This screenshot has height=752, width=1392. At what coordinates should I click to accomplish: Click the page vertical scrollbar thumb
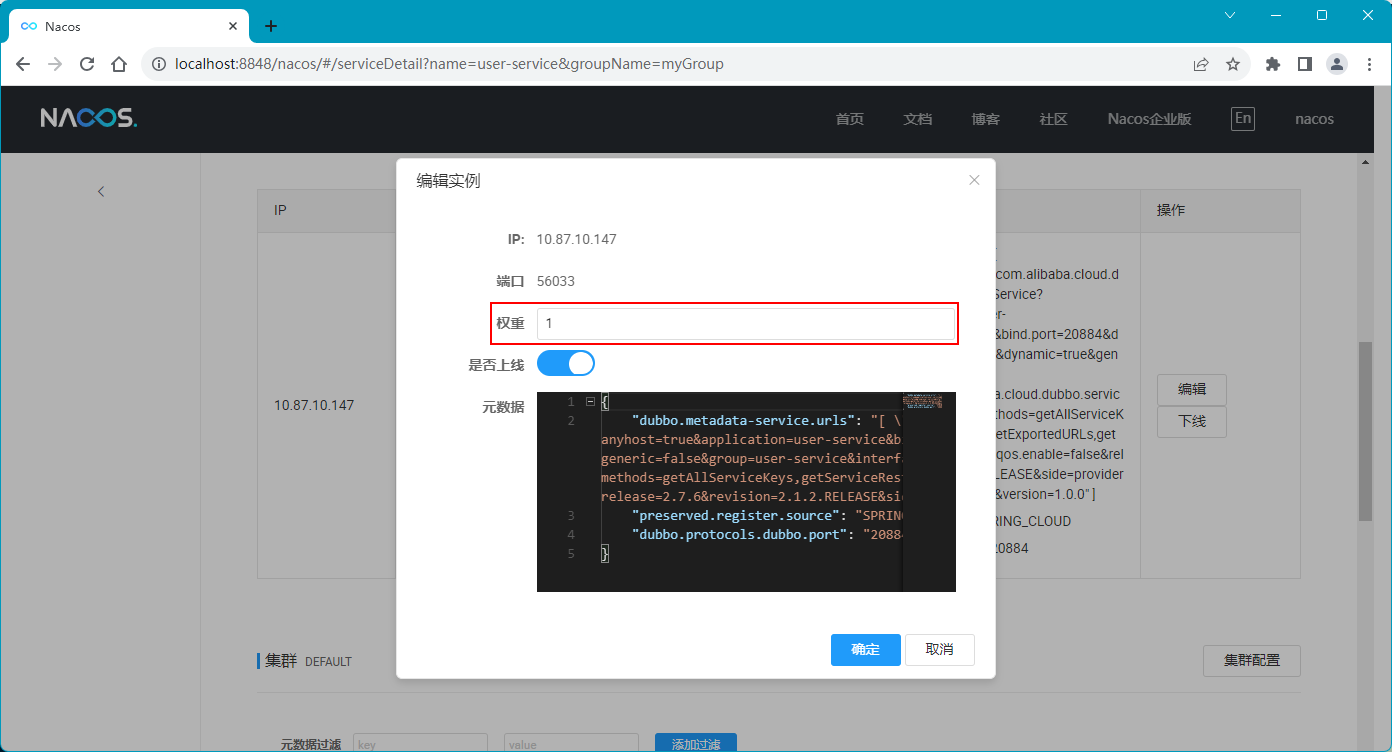(1365, 430)
